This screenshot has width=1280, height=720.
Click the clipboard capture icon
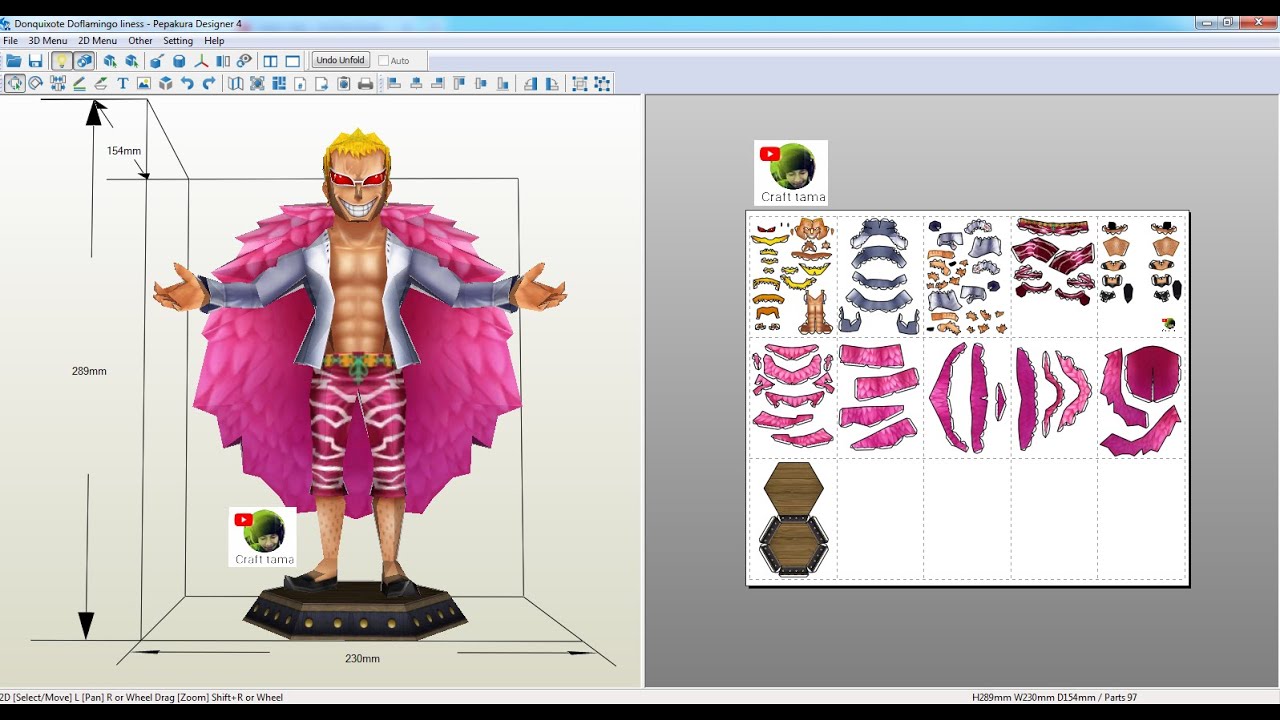click(343, 84)
